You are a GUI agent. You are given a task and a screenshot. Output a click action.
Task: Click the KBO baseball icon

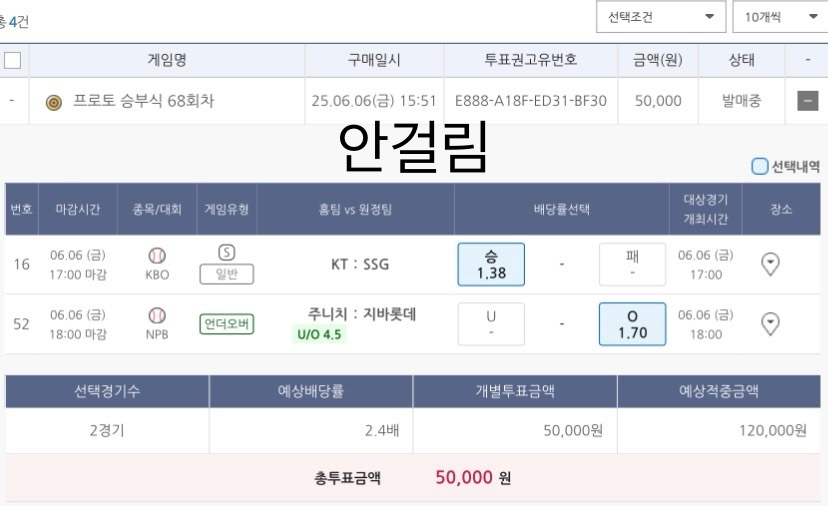(157, 255)
